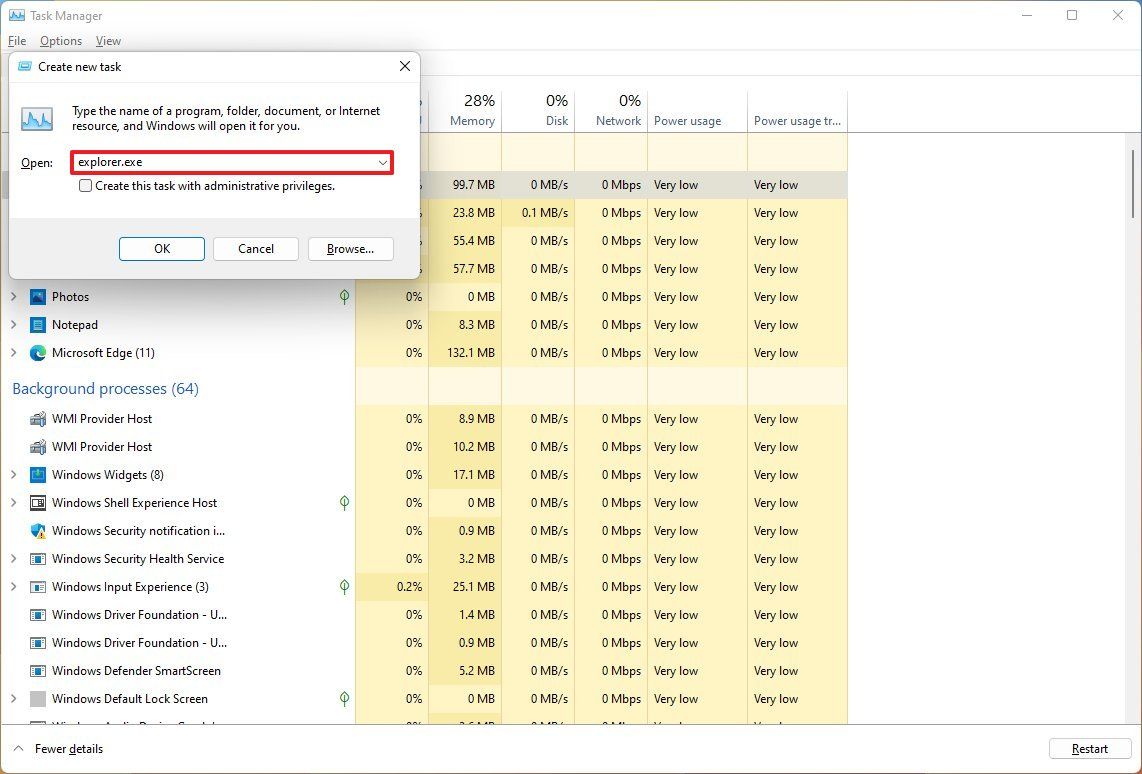Click the Windows Shell Experience Host icon
Screen dimensions: 1142x774
[x=38, y=502]
